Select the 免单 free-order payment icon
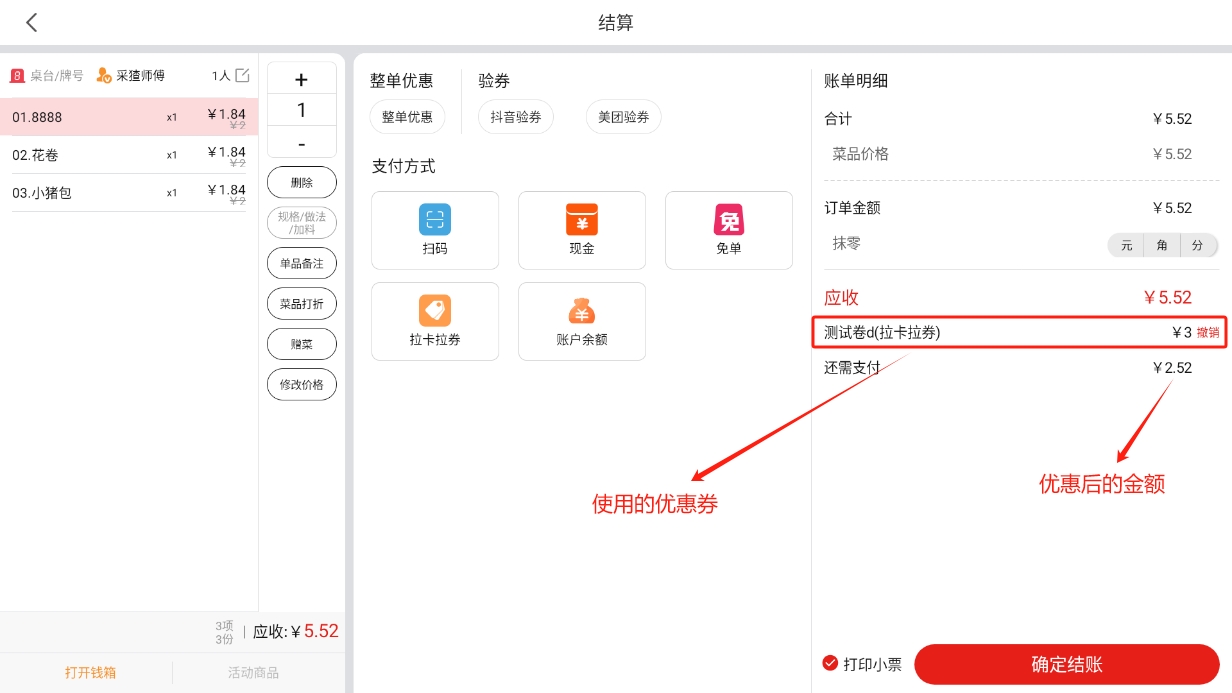Image resolution: width=1232 pixels, height=693 pixels. click(x=728, y=220)
